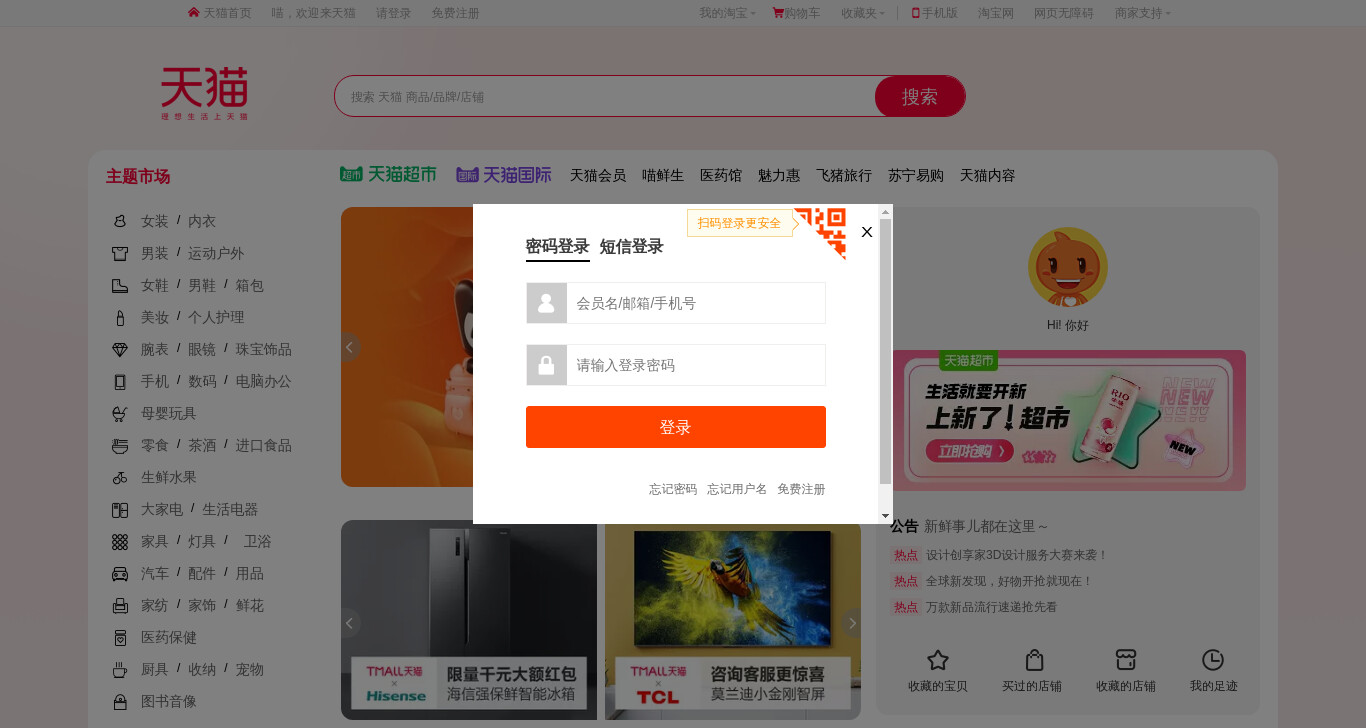Viewport: 1366px width, 728px height.
Task: Select the 密码登录 tab
Action: 558,246
